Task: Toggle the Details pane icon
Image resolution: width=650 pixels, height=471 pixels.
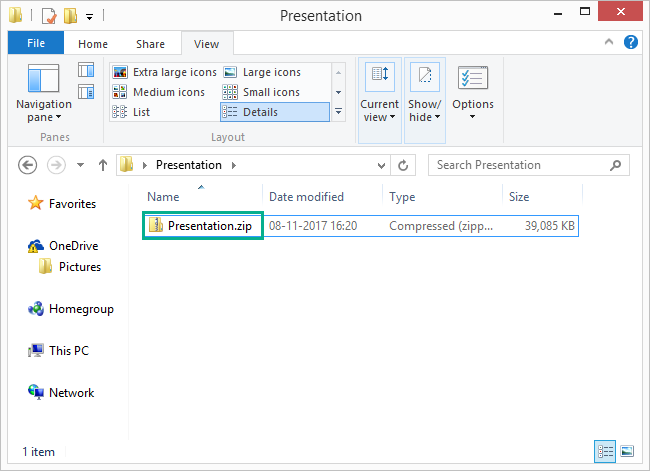Action: 86,92
